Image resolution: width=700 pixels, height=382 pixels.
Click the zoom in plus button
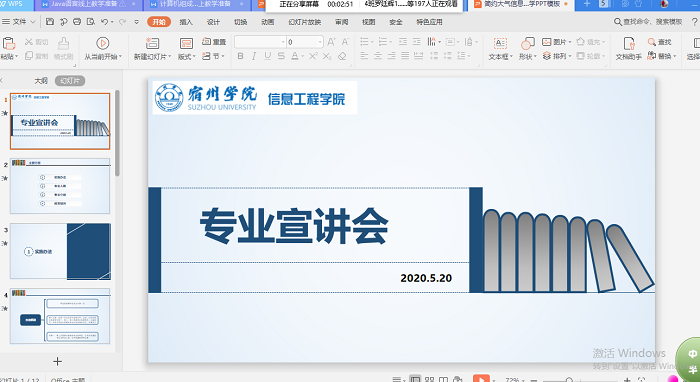(627, 380)
